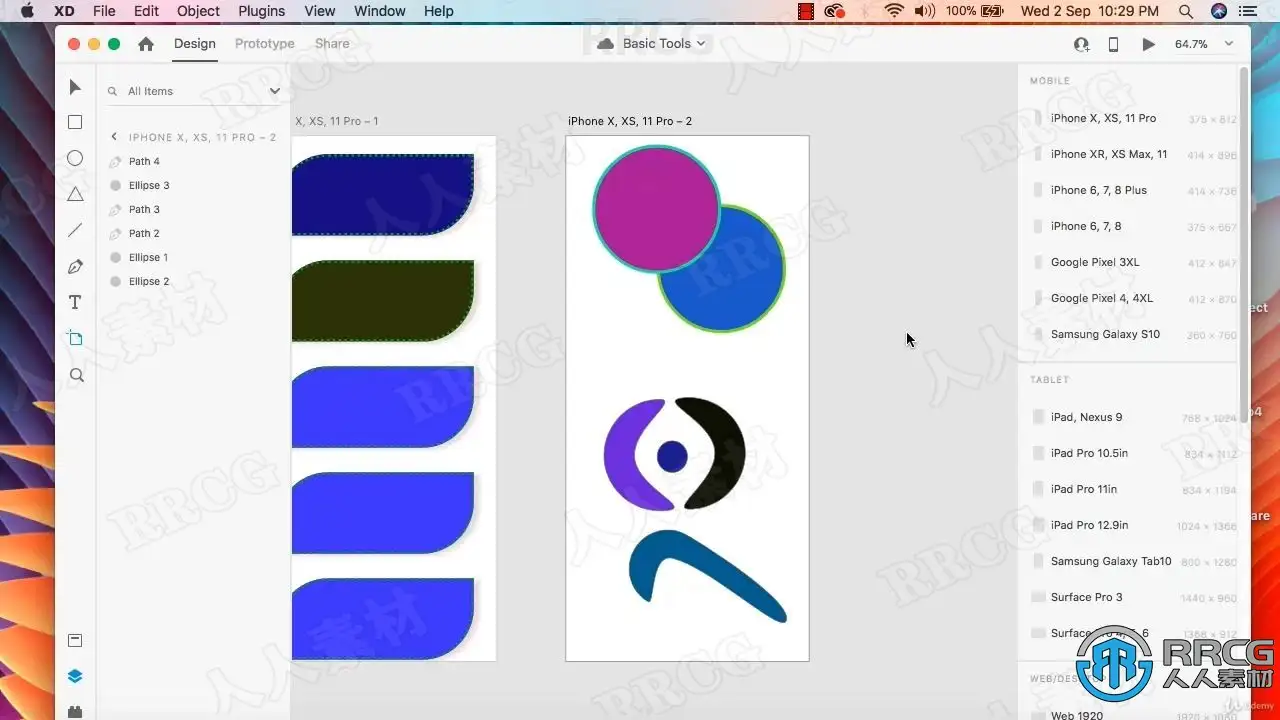
Task: Choose the iPhone X, XS, 11 Pro artboard preset
Action: (x=1134, y=118)
